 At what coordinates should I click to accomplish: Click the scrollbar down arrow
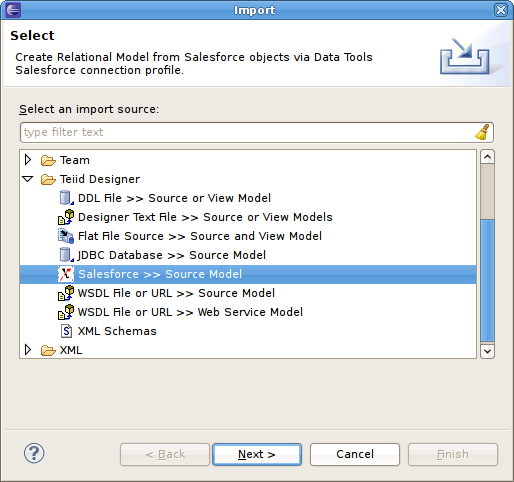click(487, 351)
